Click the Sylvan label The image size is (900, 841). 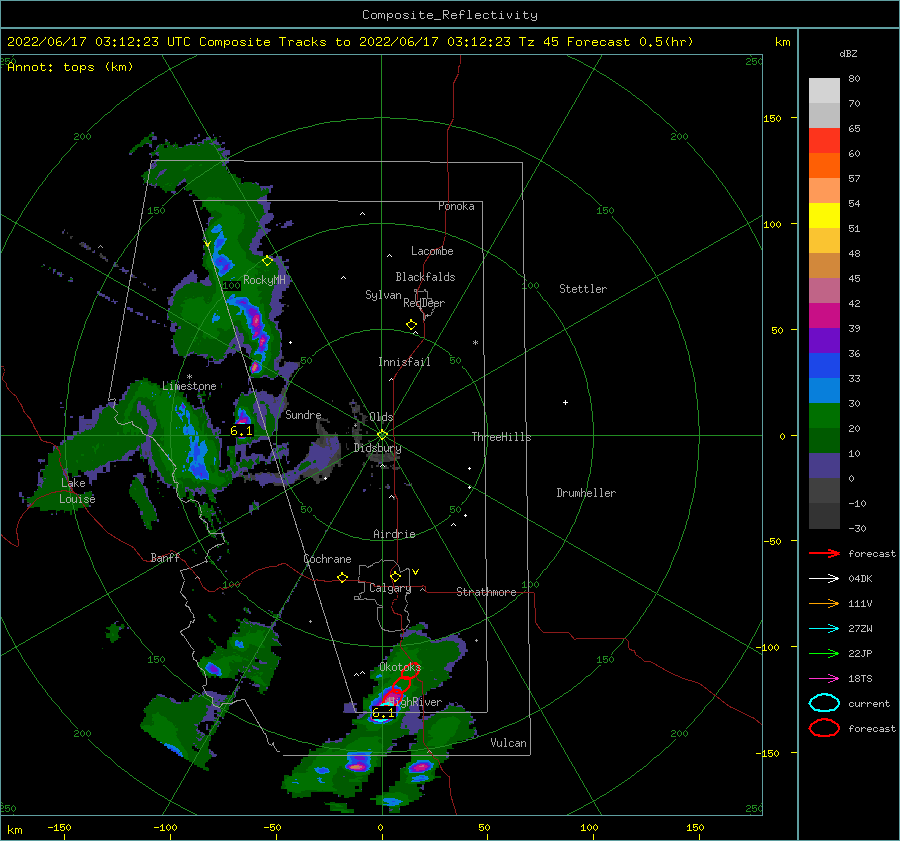tap(383, 296)
